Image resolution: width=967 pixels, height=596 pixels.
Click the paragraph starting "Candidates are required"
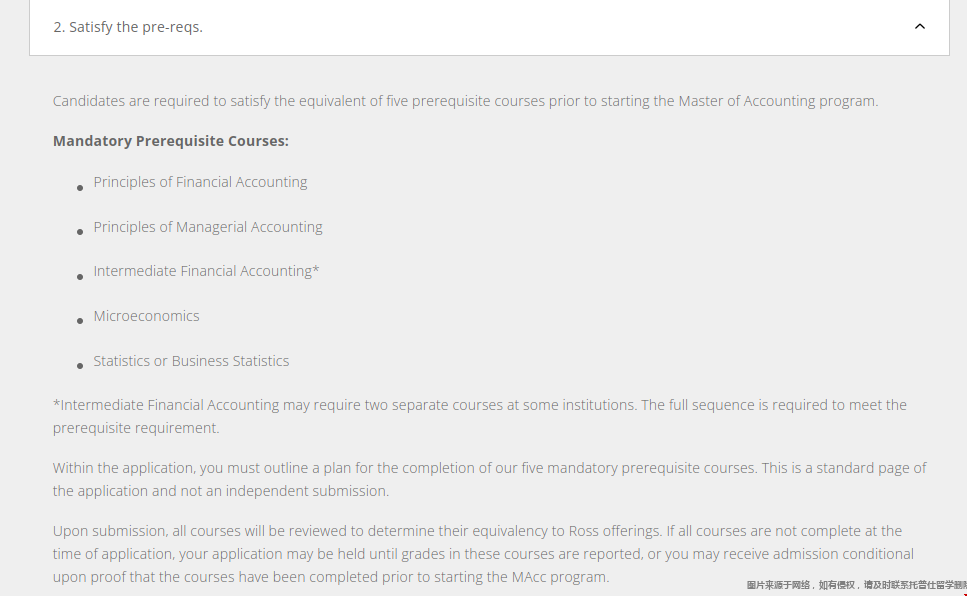pyautogui.click(x=466, y=101)
